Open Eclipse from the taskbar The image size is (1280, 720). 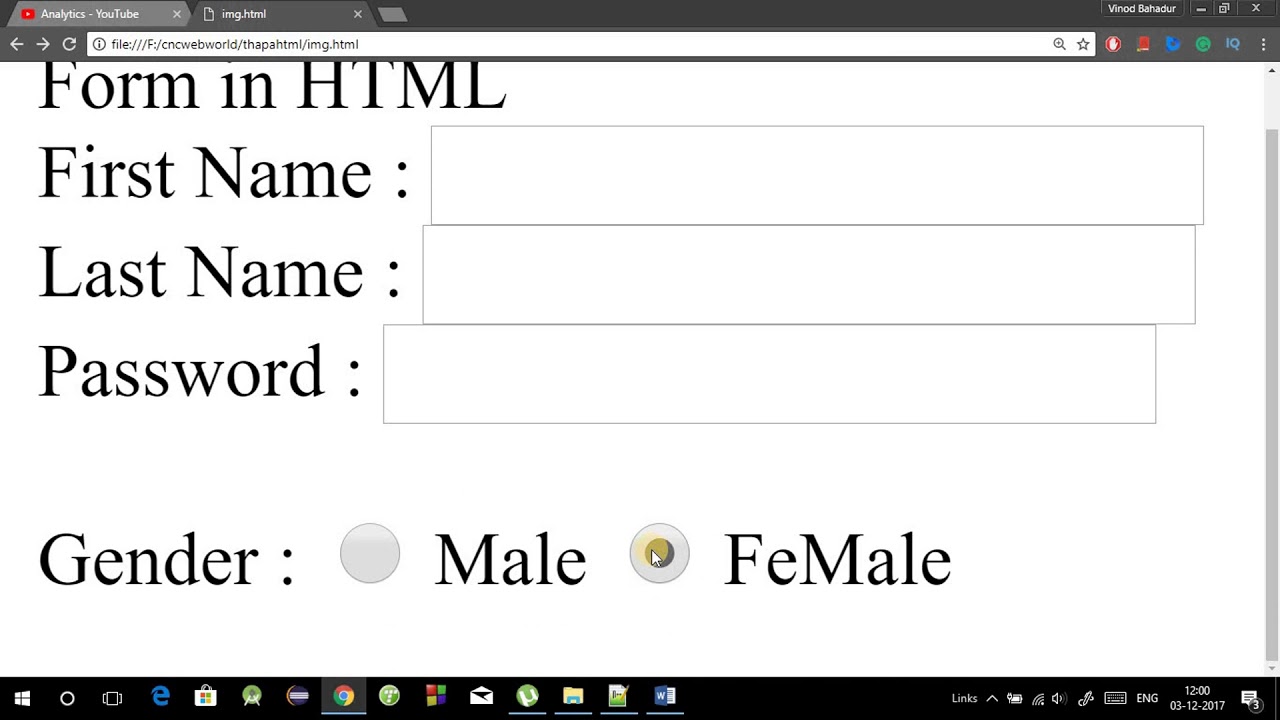[x=298, y=696]
